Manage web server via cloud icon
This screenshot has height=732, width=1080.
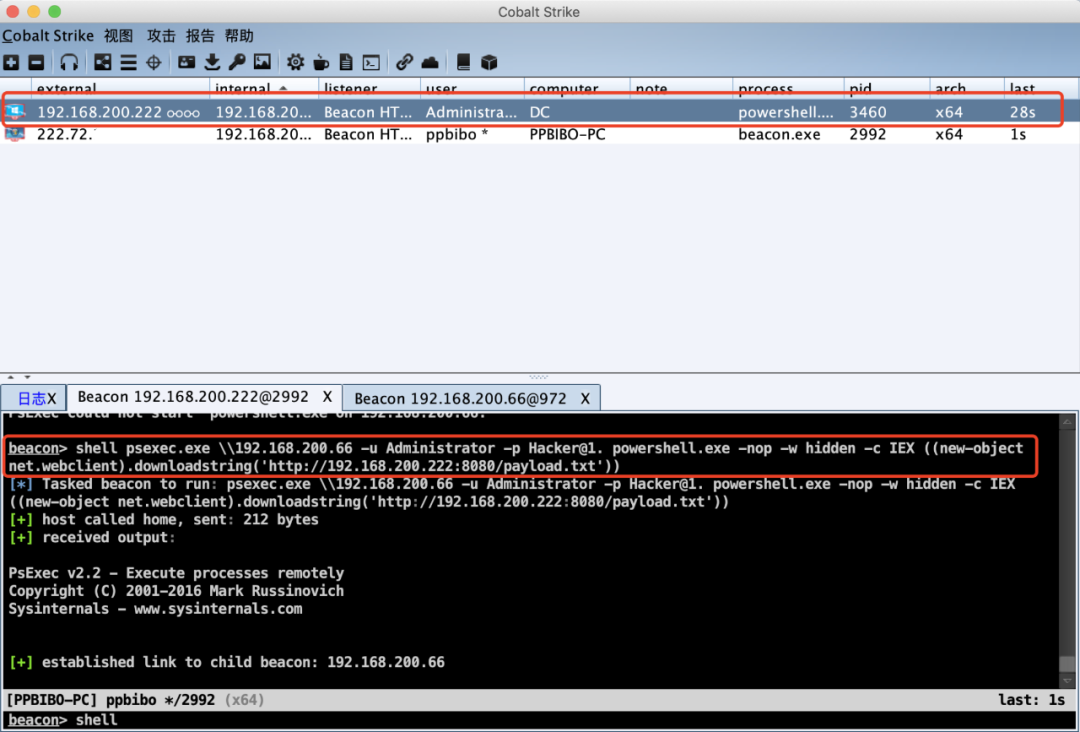(430, 63)
